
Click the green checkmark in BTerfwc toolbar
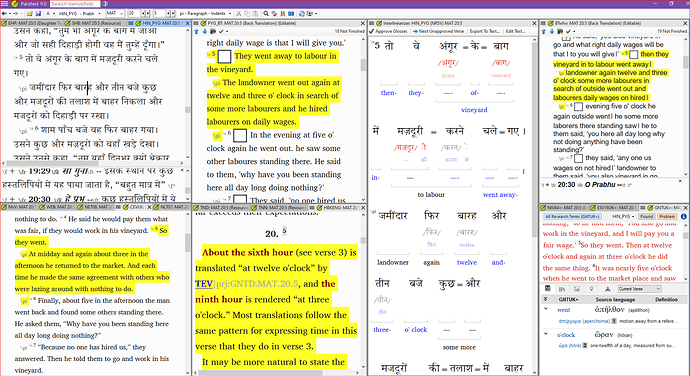coord(568,31)
